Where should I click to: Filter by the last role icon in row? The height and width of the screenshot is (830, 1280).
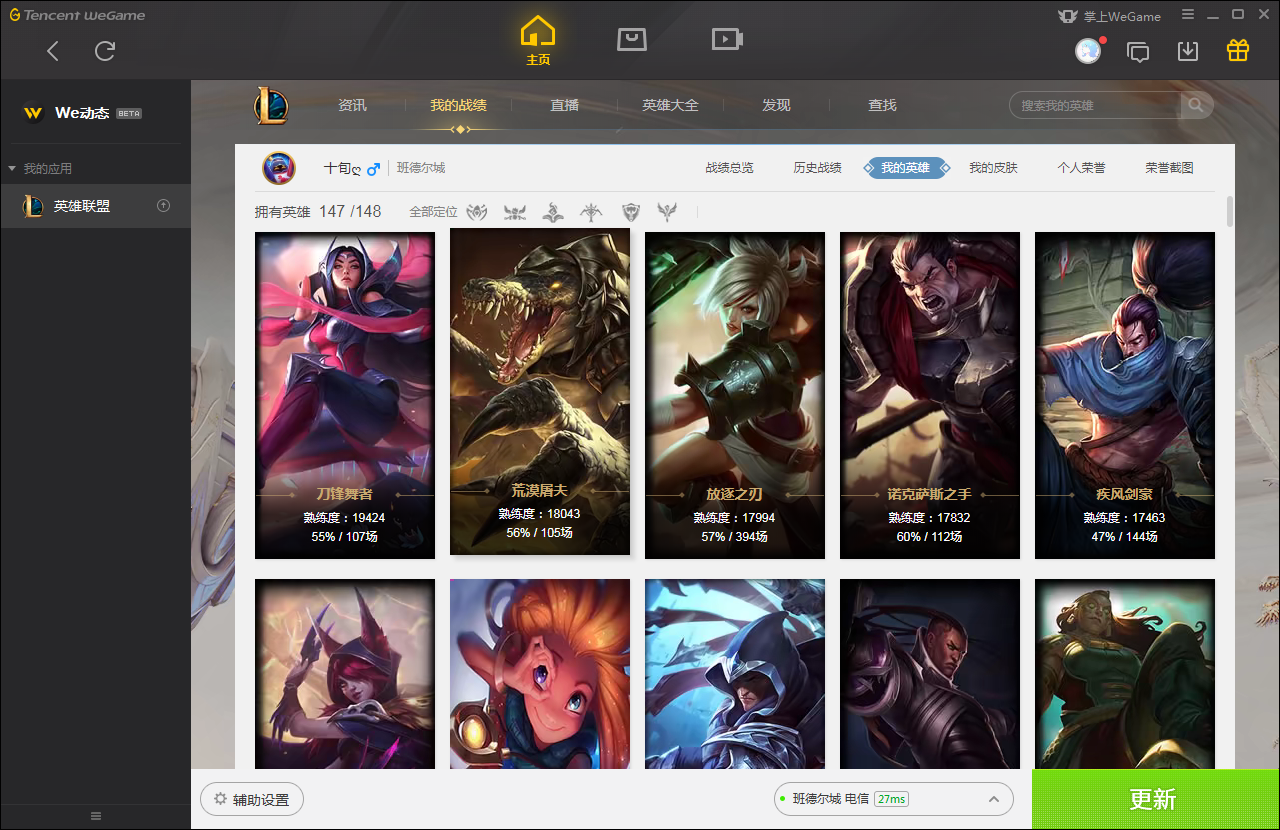coord(667,212)
